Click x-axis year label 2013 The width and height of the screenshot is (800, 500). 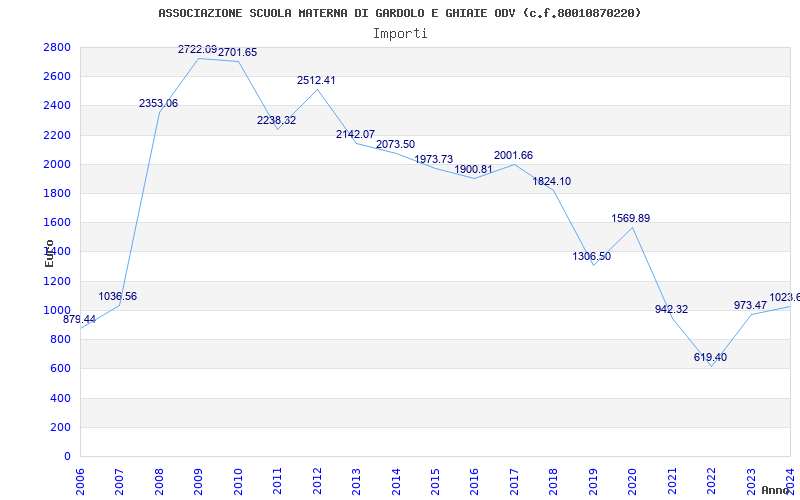(x=357, y=482)
